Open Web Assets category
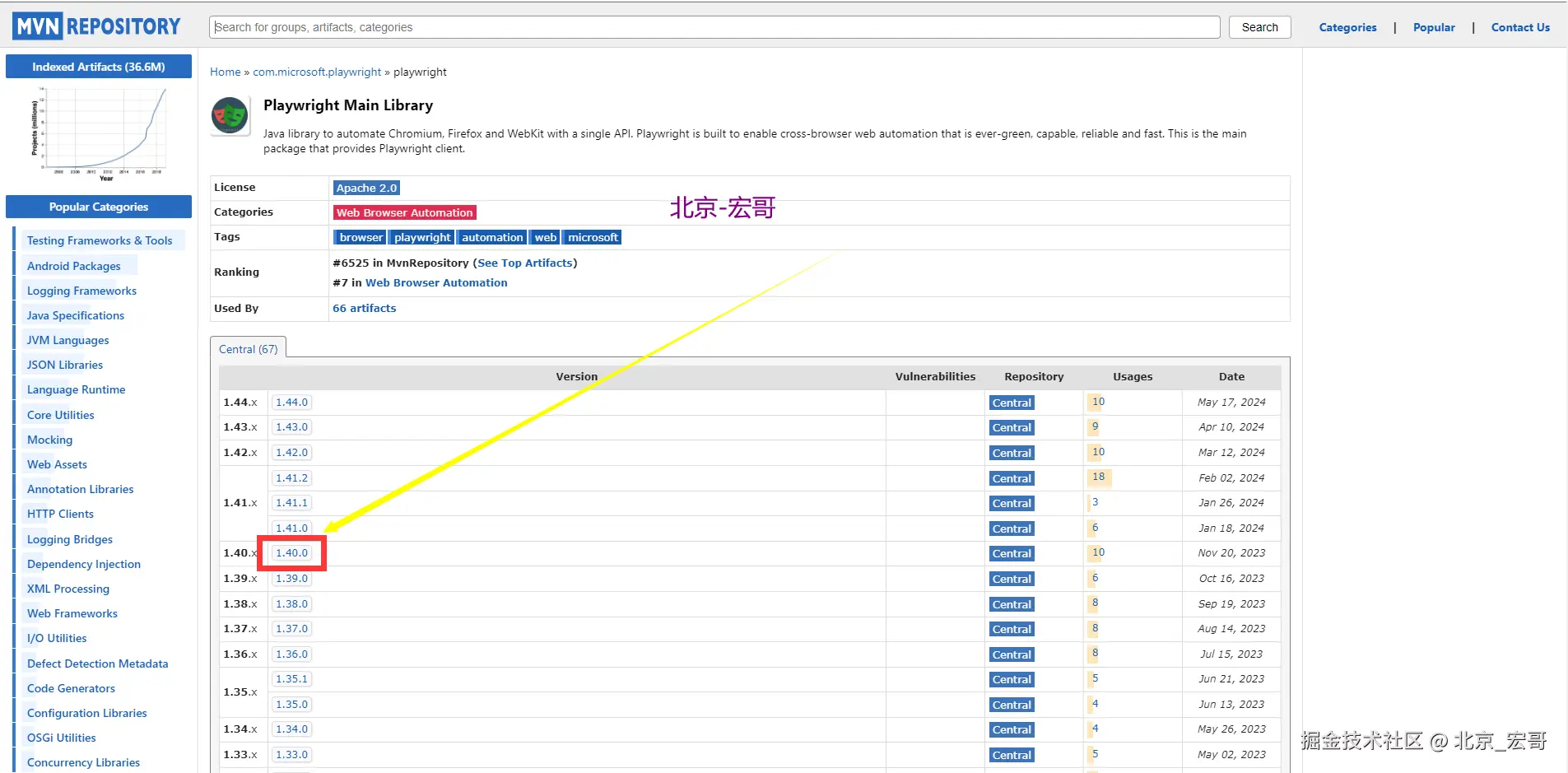 [x=57, y=464]
